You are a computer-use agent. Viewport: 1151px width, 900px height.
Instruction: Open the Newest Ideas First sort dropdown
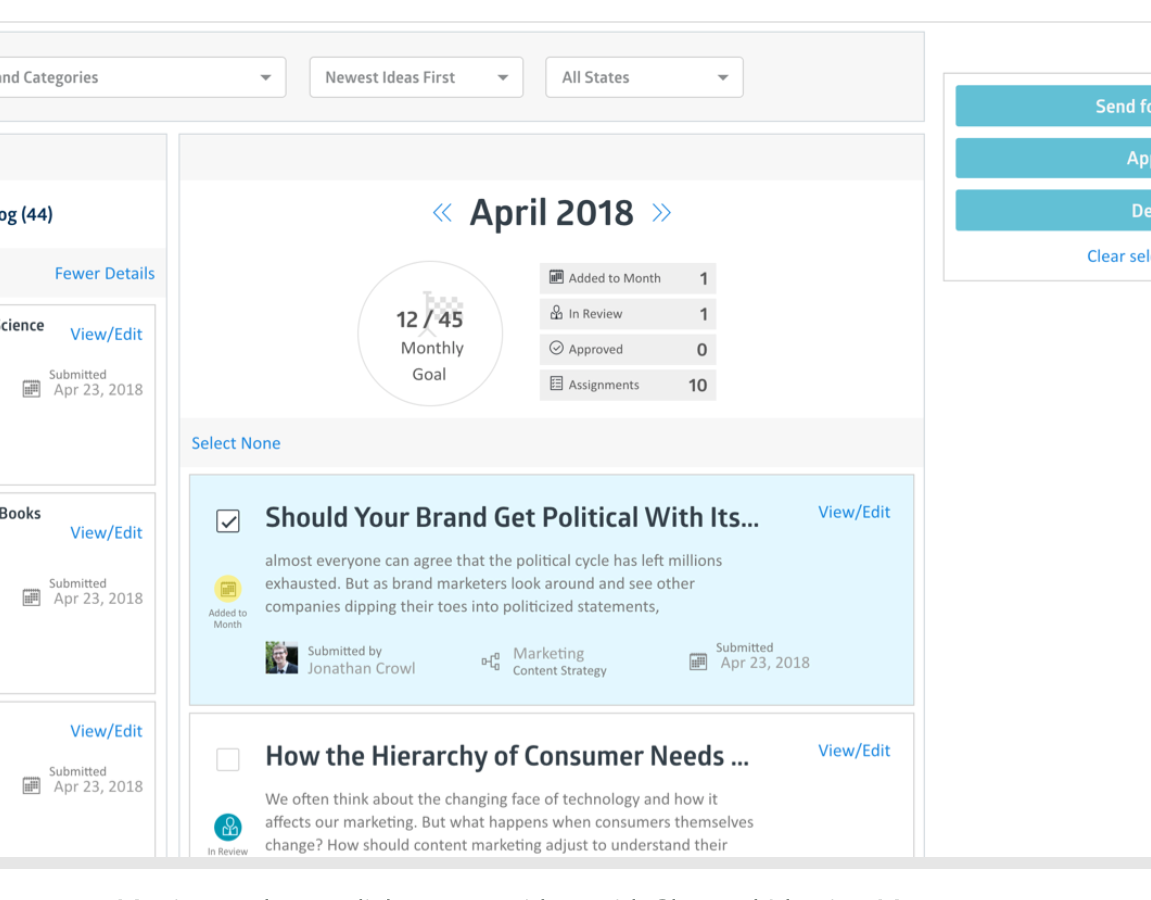point(416,77)
